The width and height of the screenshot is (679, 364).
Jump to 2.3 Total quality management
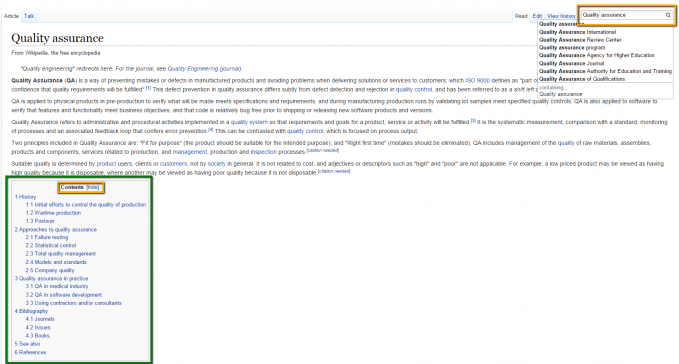tap(61, 254)
